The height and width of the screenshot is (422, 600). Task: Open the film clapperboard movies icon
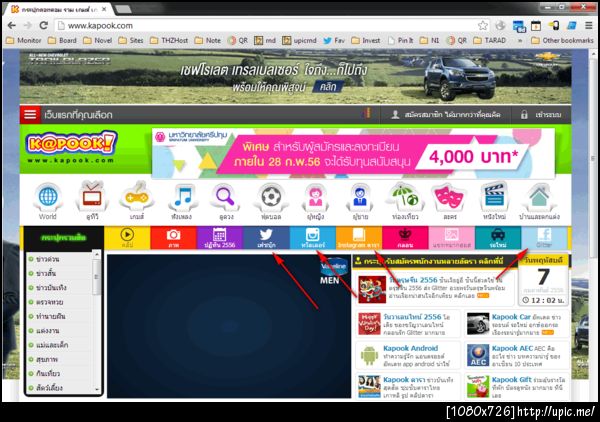494,202
